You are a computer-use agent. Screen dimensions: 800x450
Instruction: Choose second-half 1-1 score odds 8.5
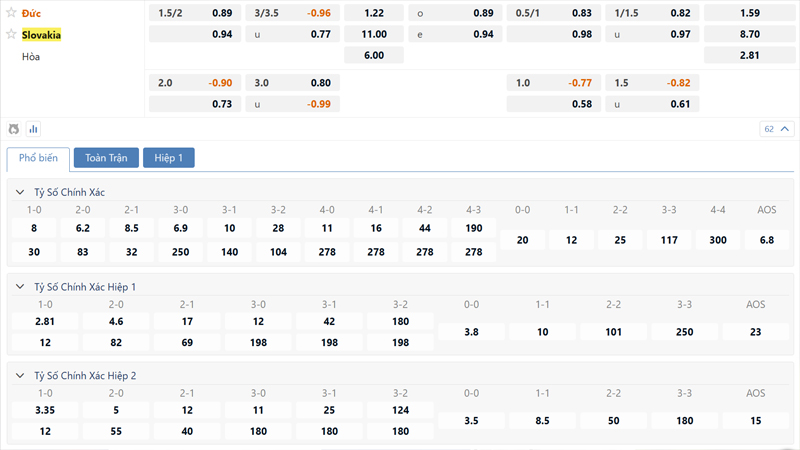coord(543,421)
